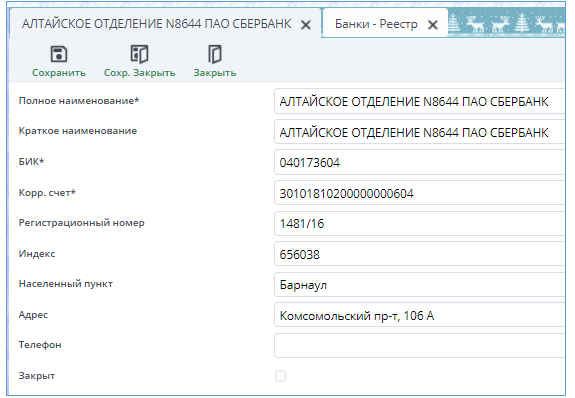The width and height of the screenshot is (575, 398).
Task: Click the Индекс label
Action: pyautogui.click(x=37, y=254)
